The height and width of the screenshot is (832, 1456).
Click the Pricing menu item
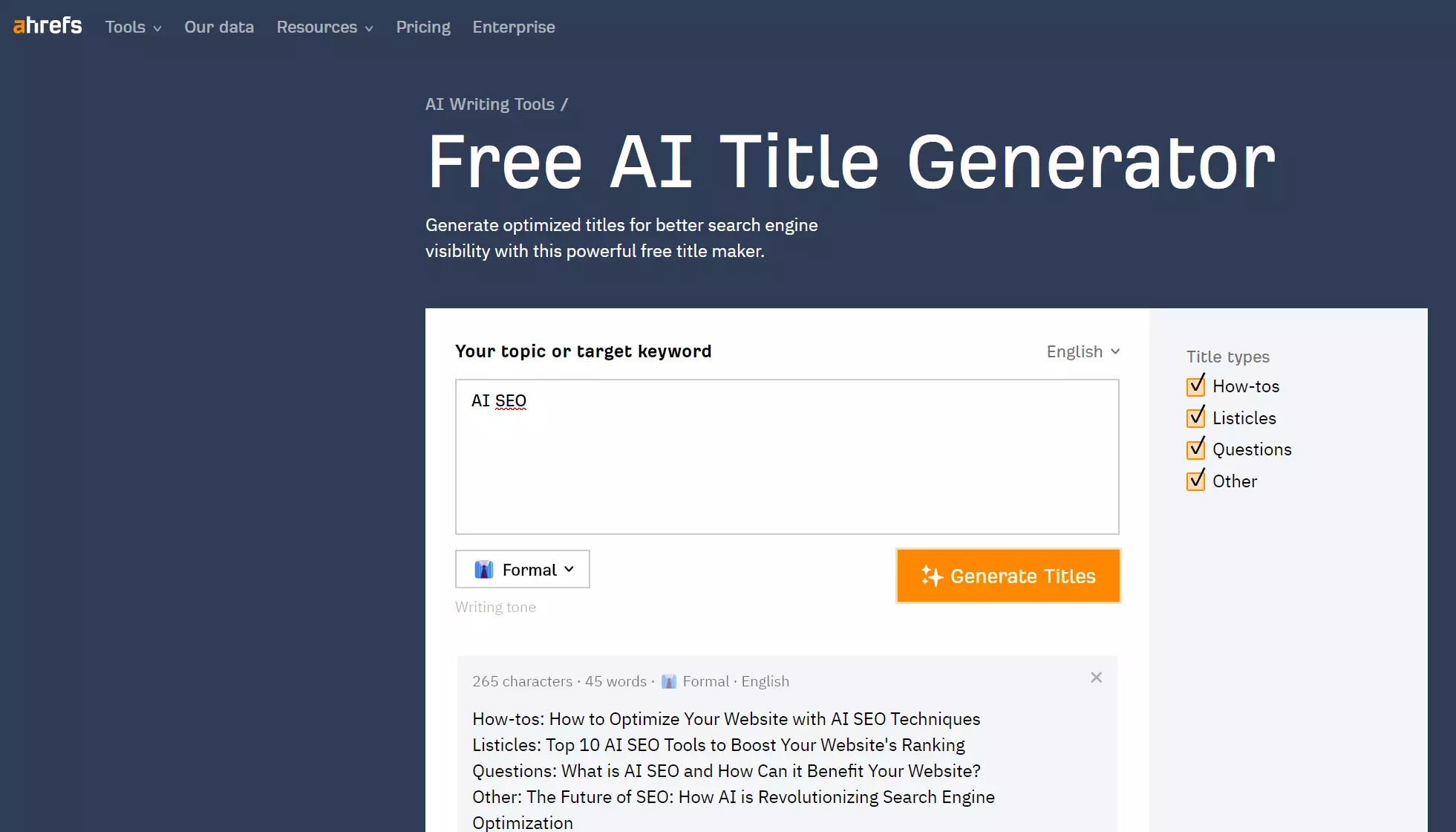(x=423, y=27)
